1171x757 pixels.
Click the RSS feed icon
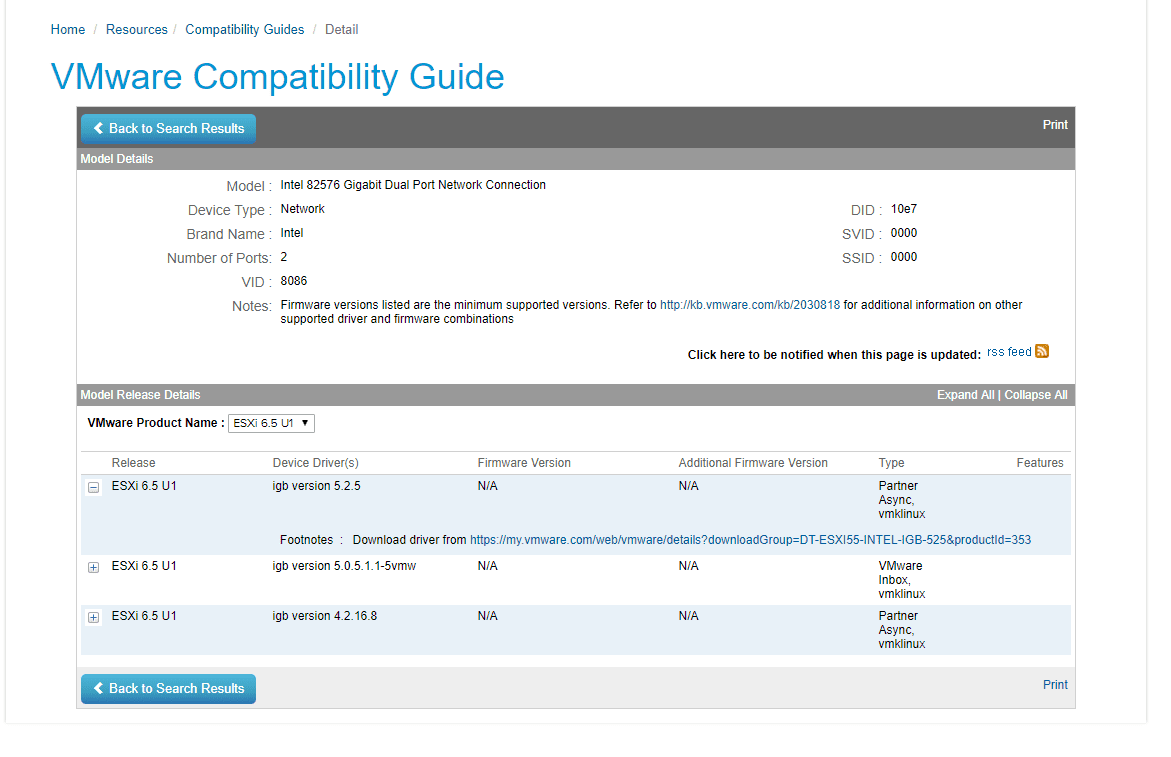(x=1042, y=351)
